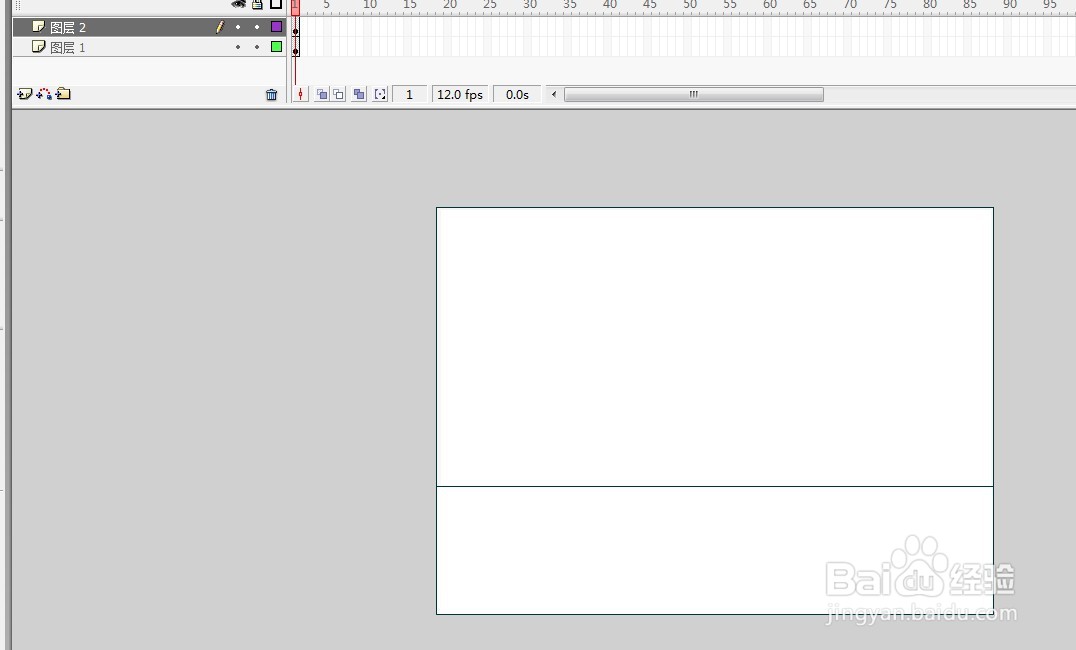Screen dimensions: 1076x650
Task: Open Modify Onion Markers menu
Action: (x=380, y=95)
